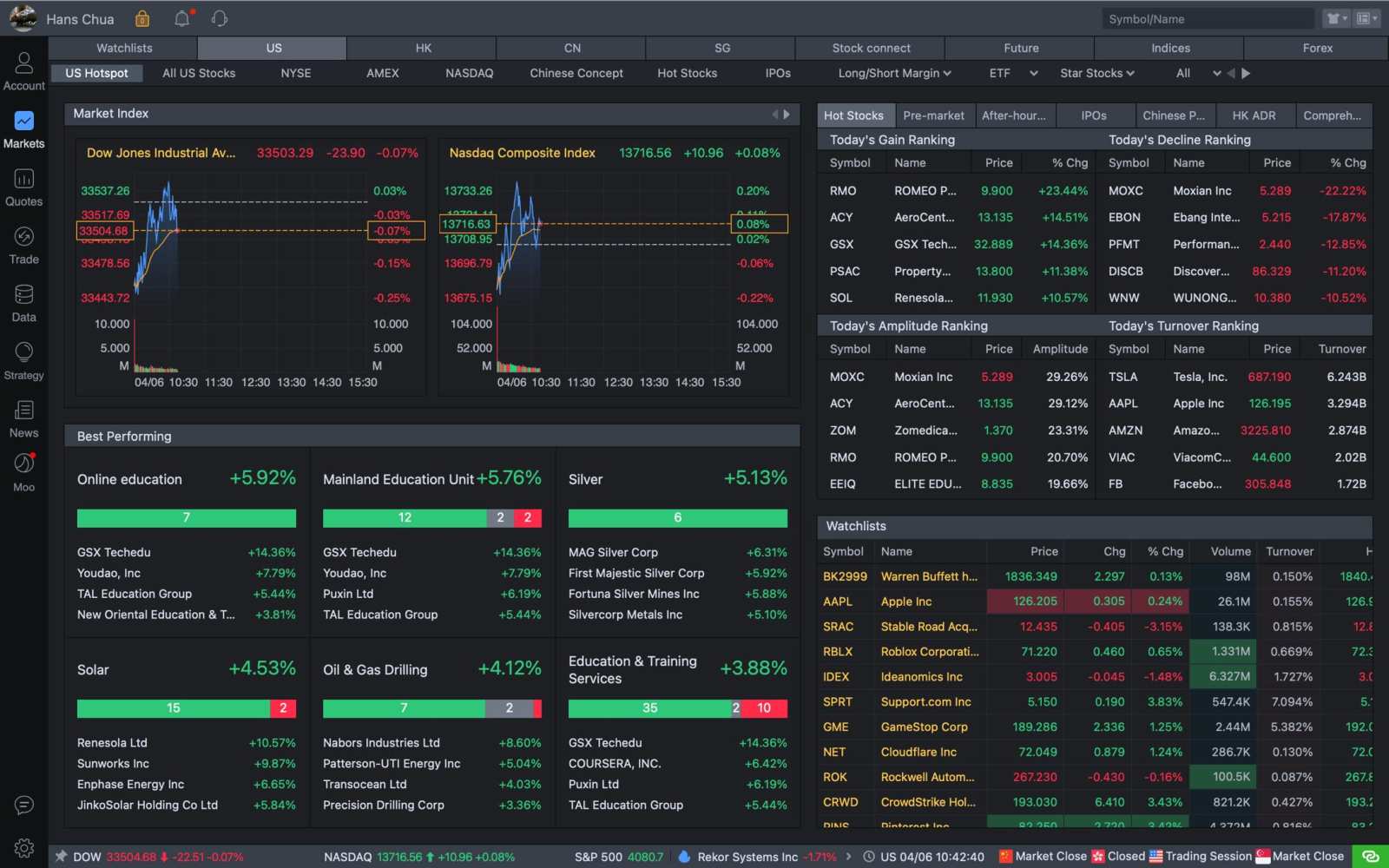Click Hans Chua profile avatar

click(x=23, y=18)
